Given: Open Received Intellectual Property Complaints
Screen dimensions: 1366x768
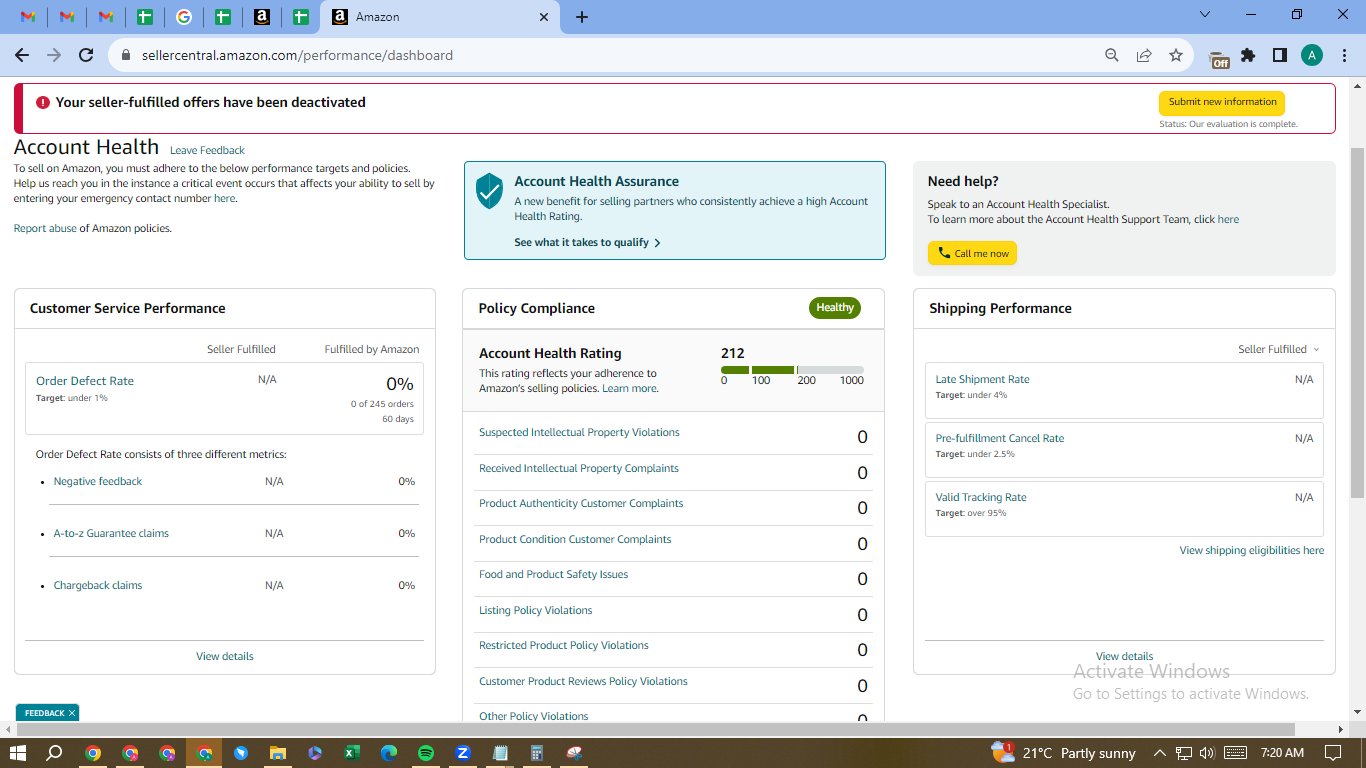Looking at the screenshot, I should [579, 468].
